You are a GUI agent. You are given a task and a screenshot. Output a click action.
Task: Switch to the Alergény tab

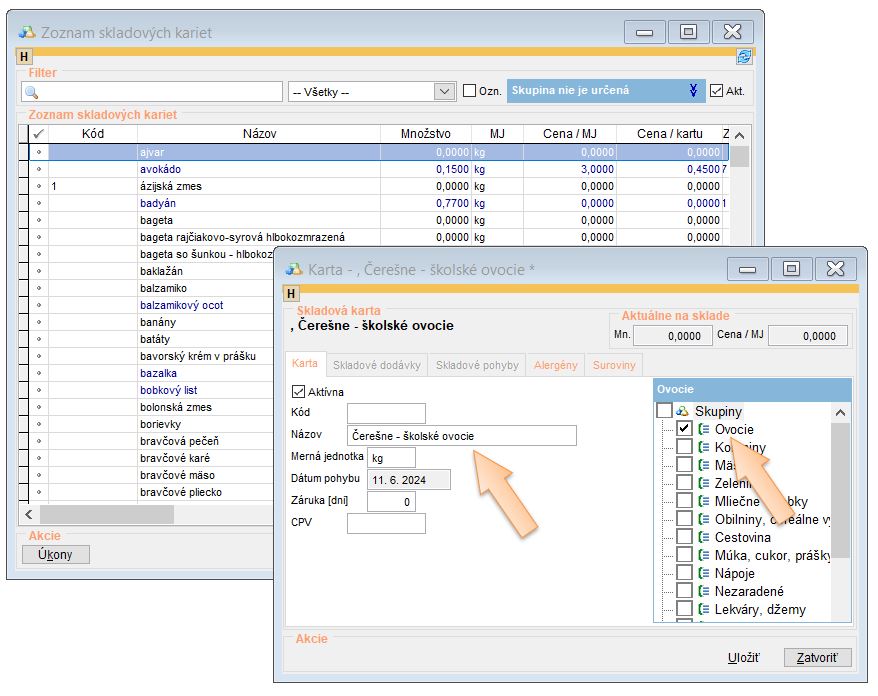(555, 365)
